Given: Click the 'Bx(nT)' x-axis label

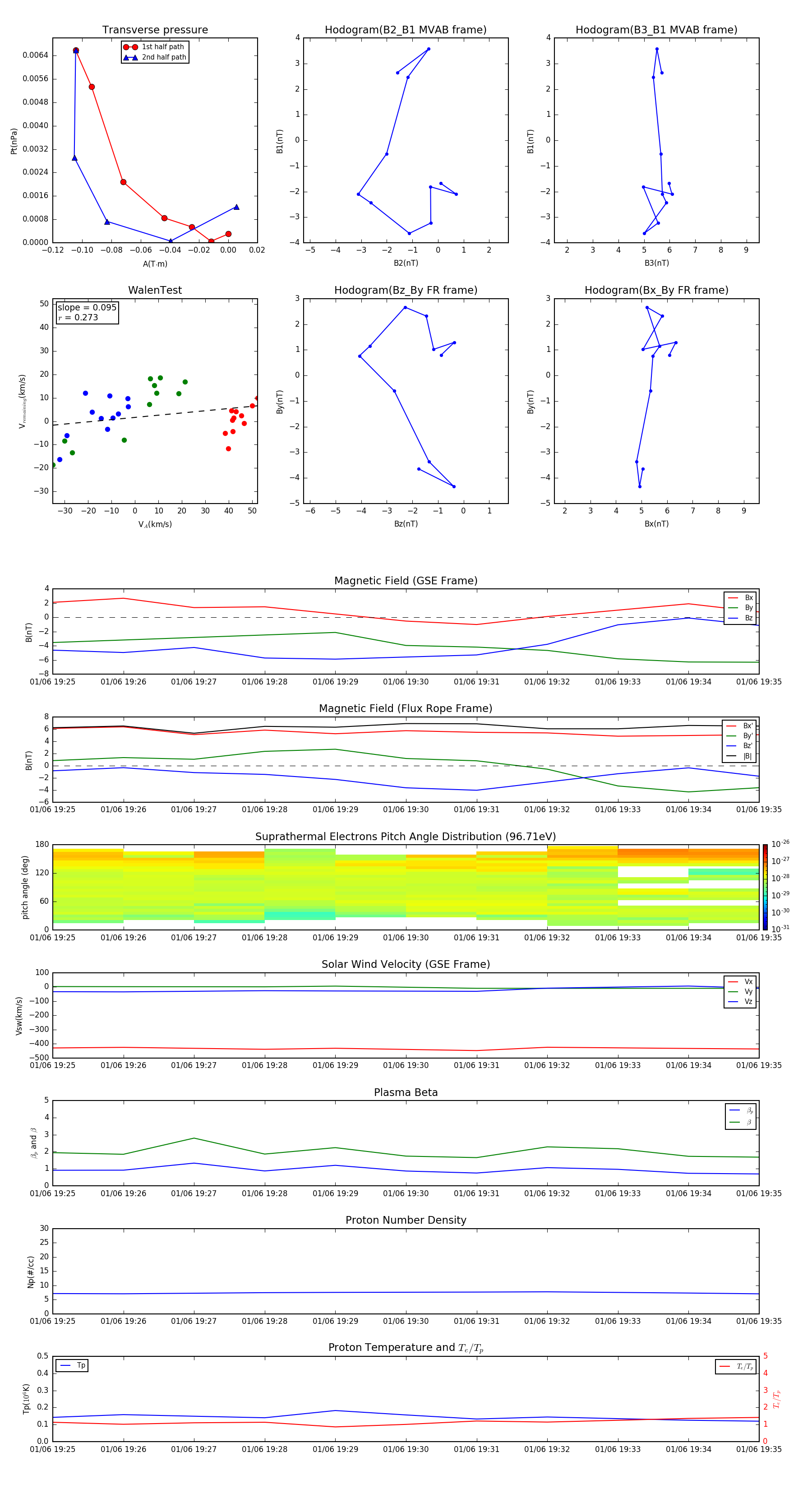Looking at the screenshot, I should [656, 524].
